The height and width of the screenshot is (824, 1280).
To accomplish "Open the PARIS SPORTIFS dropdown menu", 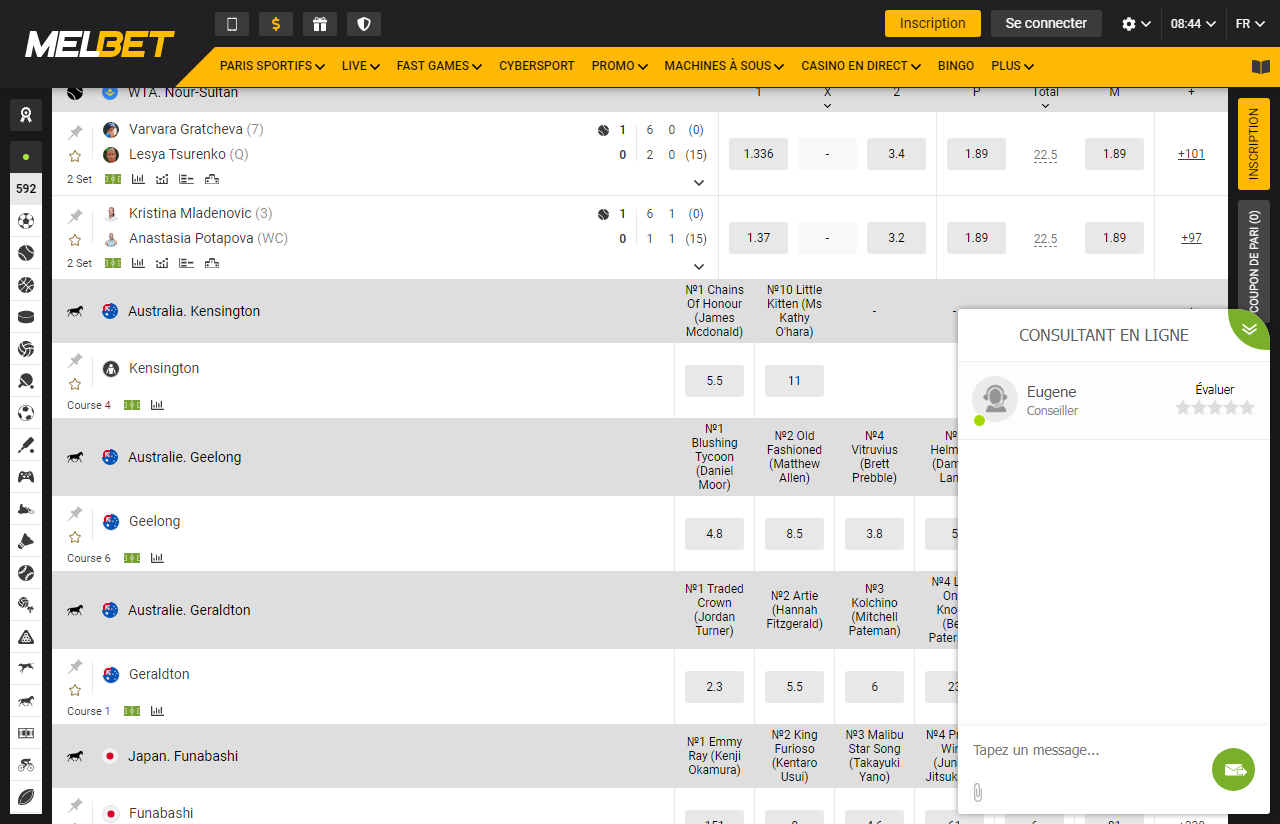I will tap(272, 66).
